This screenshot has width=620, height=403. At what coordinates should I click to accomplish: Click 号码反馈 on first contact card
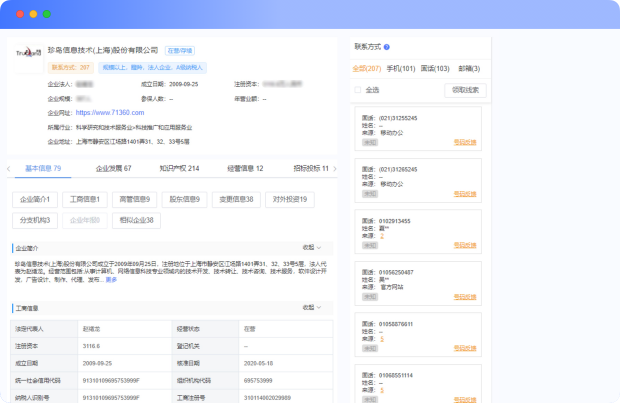point(466,142)
